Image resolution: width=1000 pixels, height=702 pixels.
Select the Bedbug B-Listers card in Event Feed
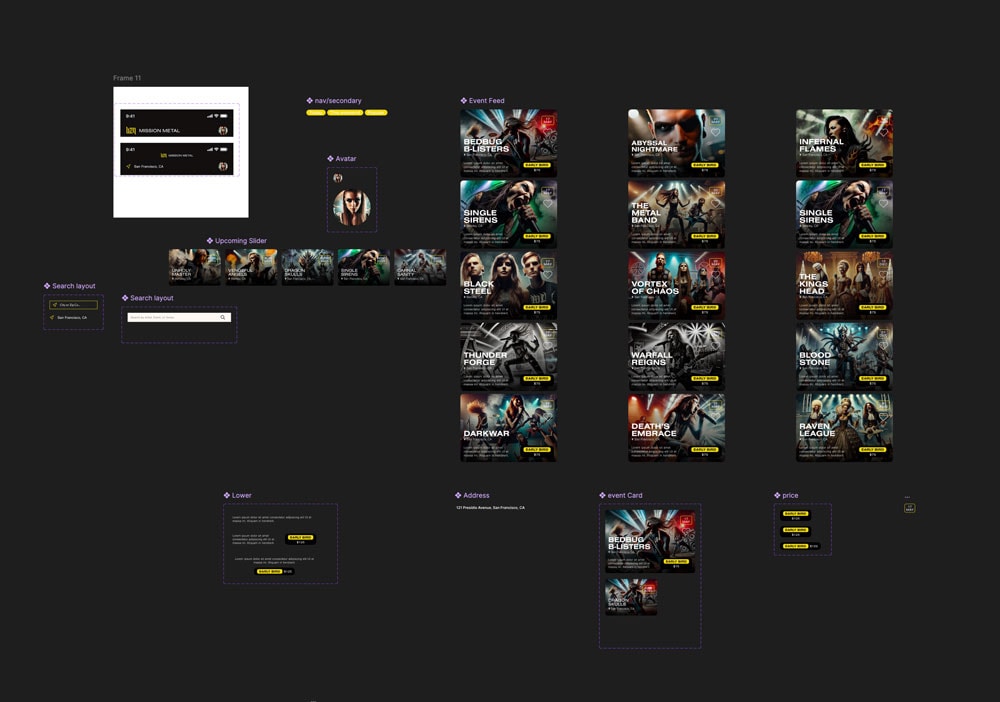click(x=509, y=143)
